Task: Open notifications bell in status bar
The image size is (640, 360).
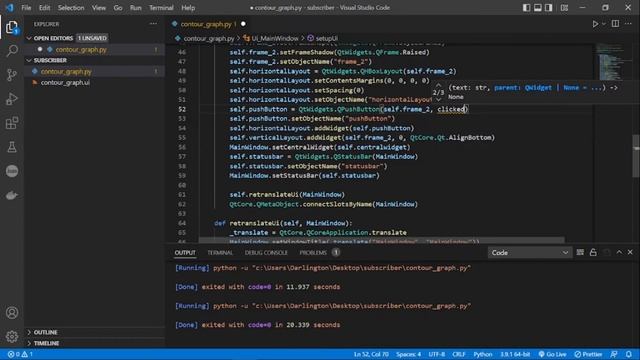Action: coord(629,354)
